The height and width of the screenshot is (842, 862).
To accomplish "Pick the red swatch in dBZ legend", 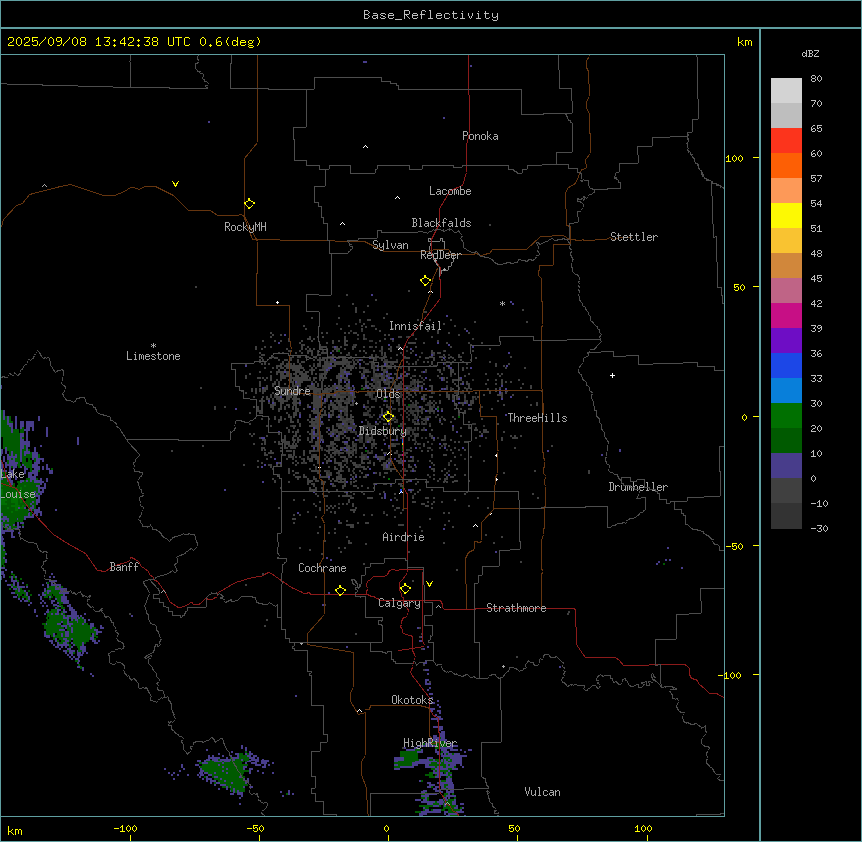I will (x=786, y=141).
